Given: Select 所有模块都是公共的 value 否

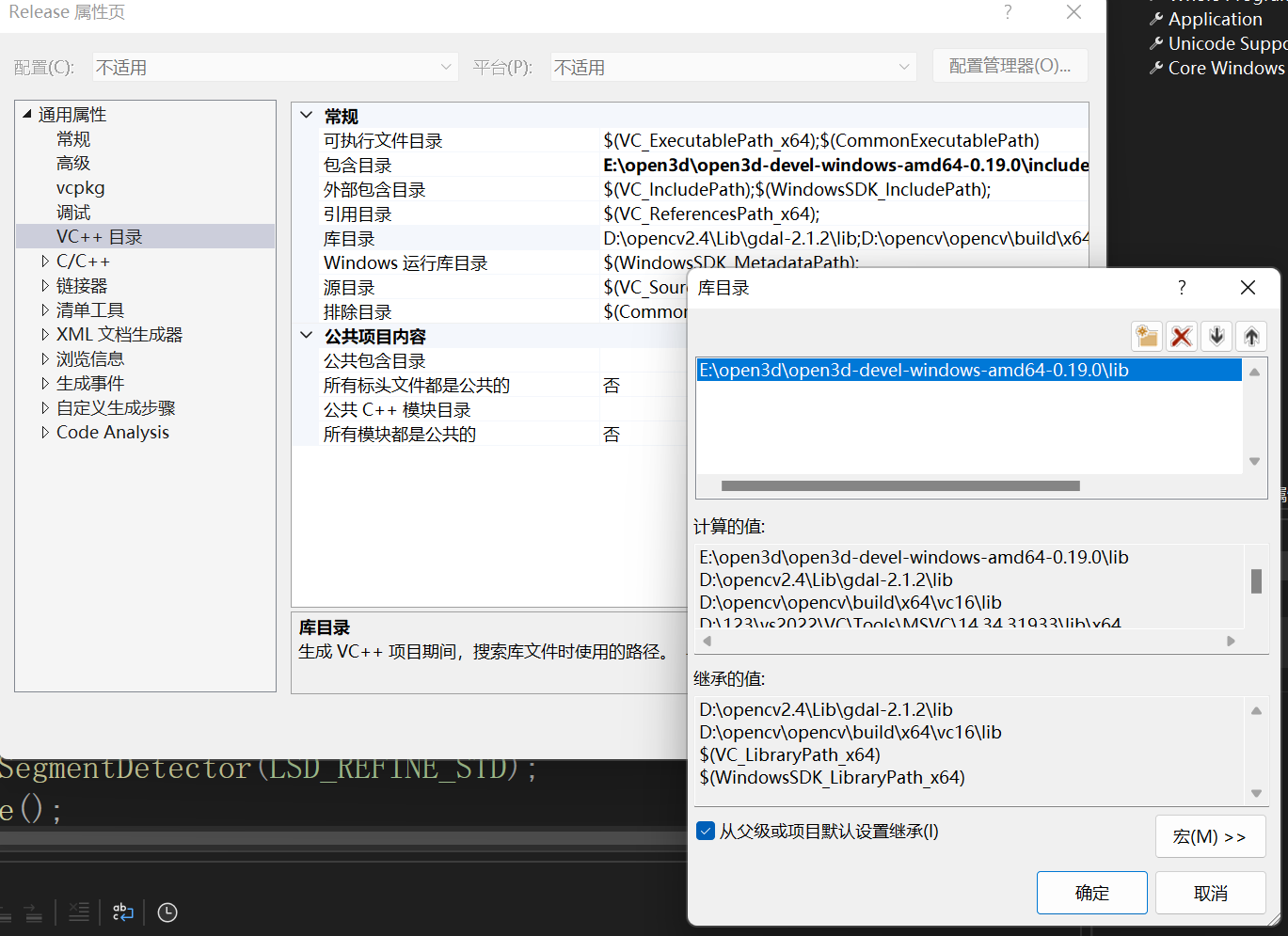Looking at the screenshot, I should (x=611, y=434).
